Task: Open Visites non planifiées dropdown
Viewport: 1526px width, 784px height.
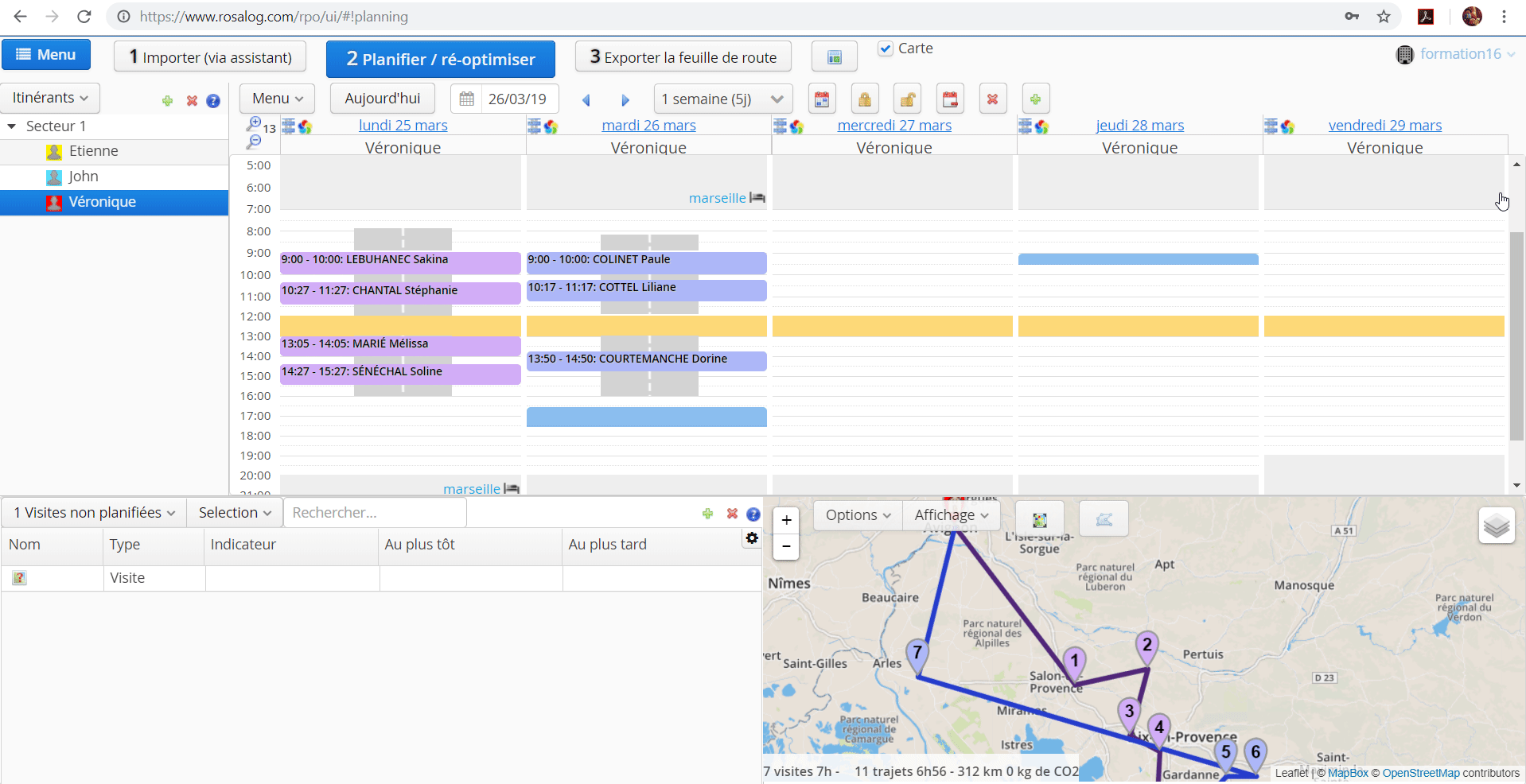Action: 94,513
